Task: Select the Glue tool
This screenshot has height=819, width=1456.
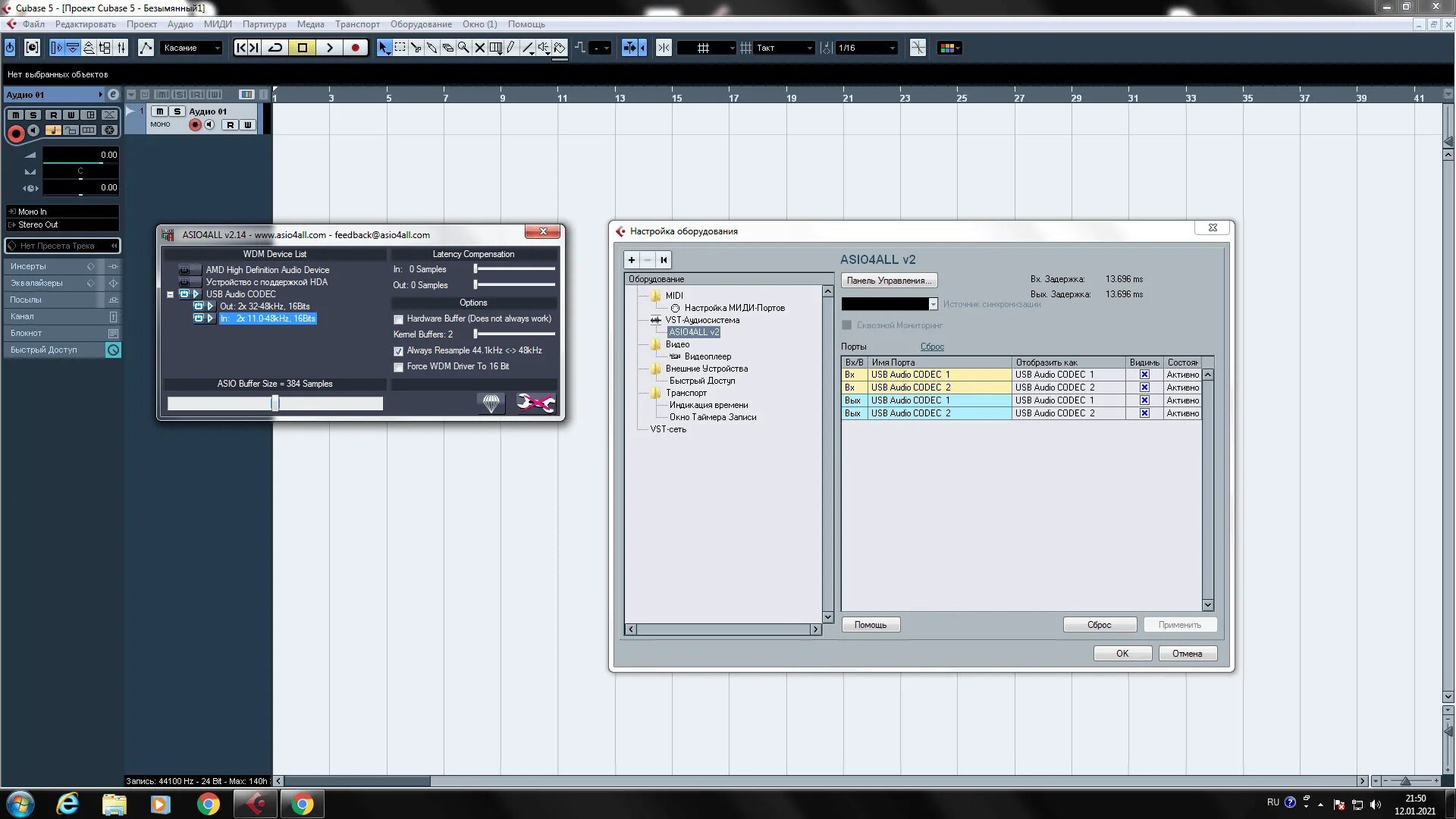Action: click(x=431, y=48)
